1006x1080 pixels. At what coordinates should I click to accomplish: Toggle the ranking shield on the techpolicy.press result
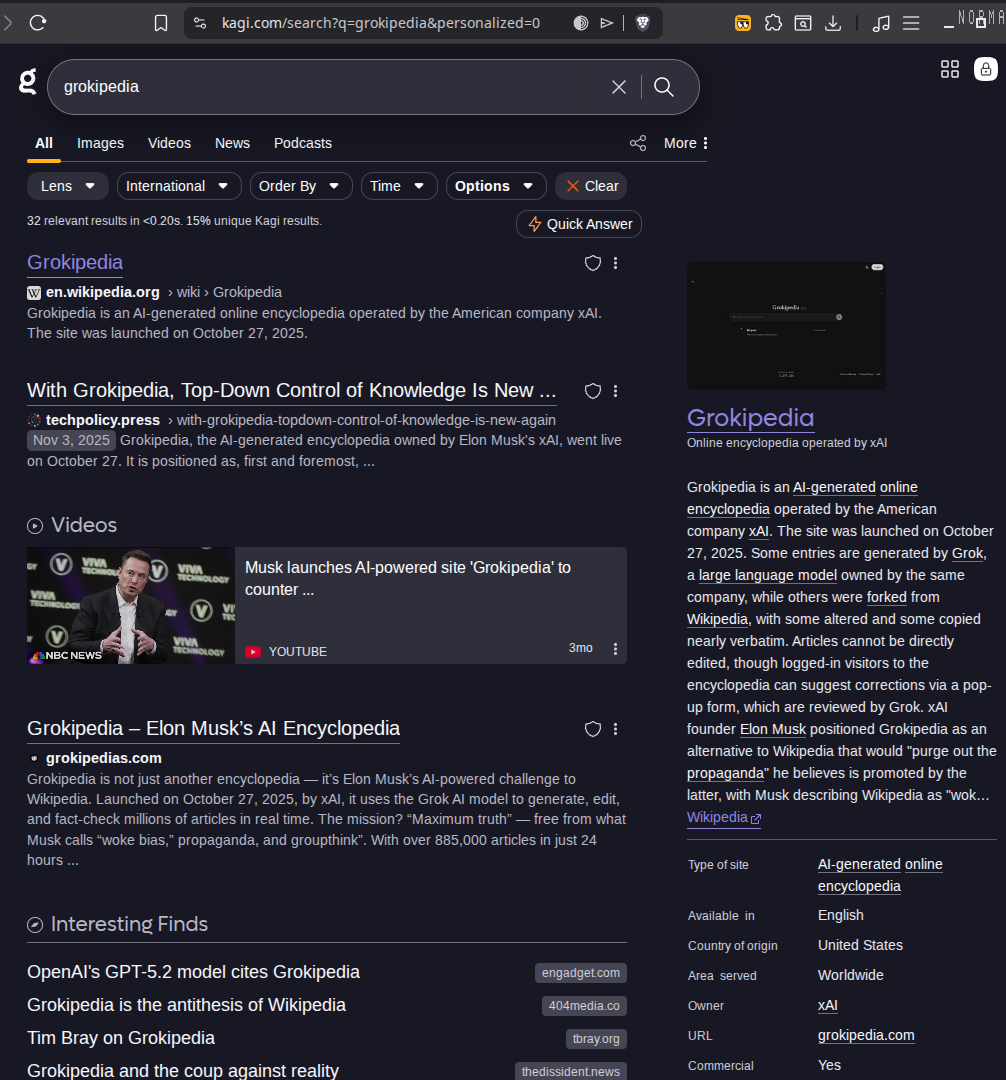(592, 391)
